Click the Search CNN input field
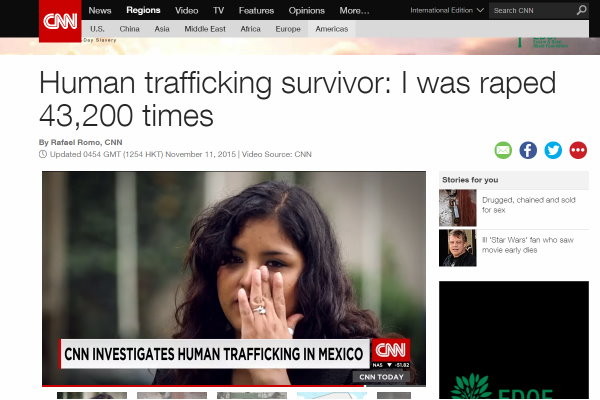 pyautogui.click(x=532, y=10)
